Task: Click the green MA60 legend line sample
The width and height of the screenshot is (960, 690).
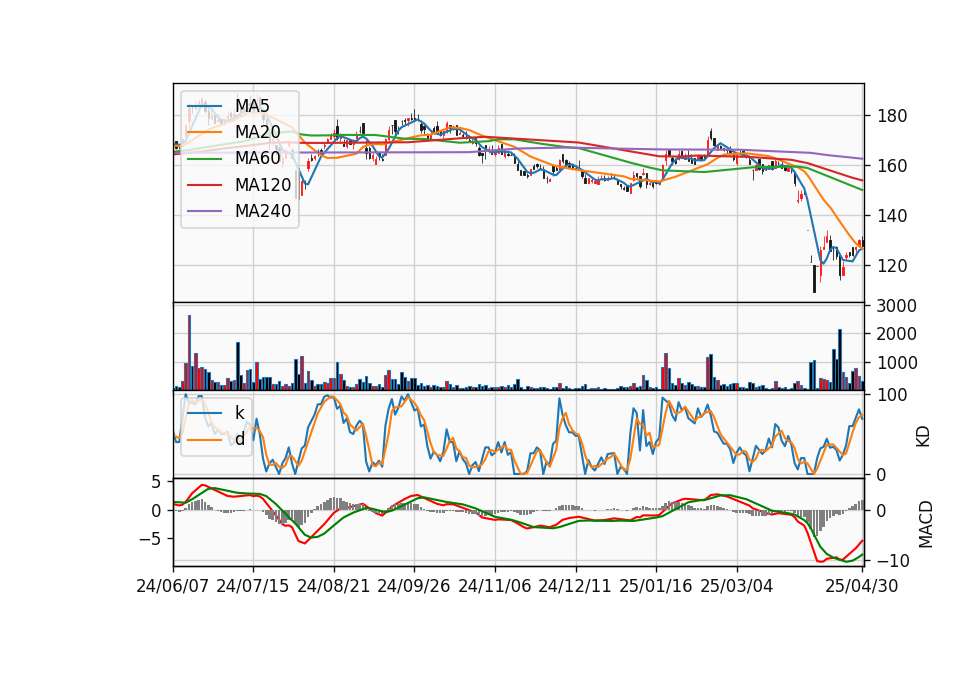Action: [x=205, y=159]
